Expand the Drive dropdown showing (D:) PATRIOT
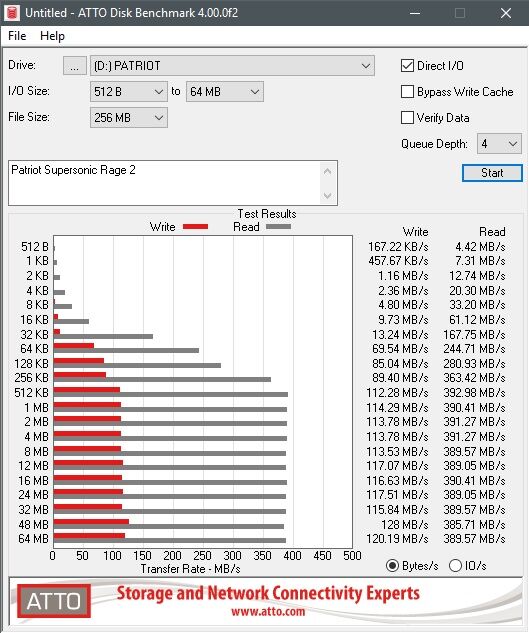Viewport: 529px width, 633px height. coord(232,66)
